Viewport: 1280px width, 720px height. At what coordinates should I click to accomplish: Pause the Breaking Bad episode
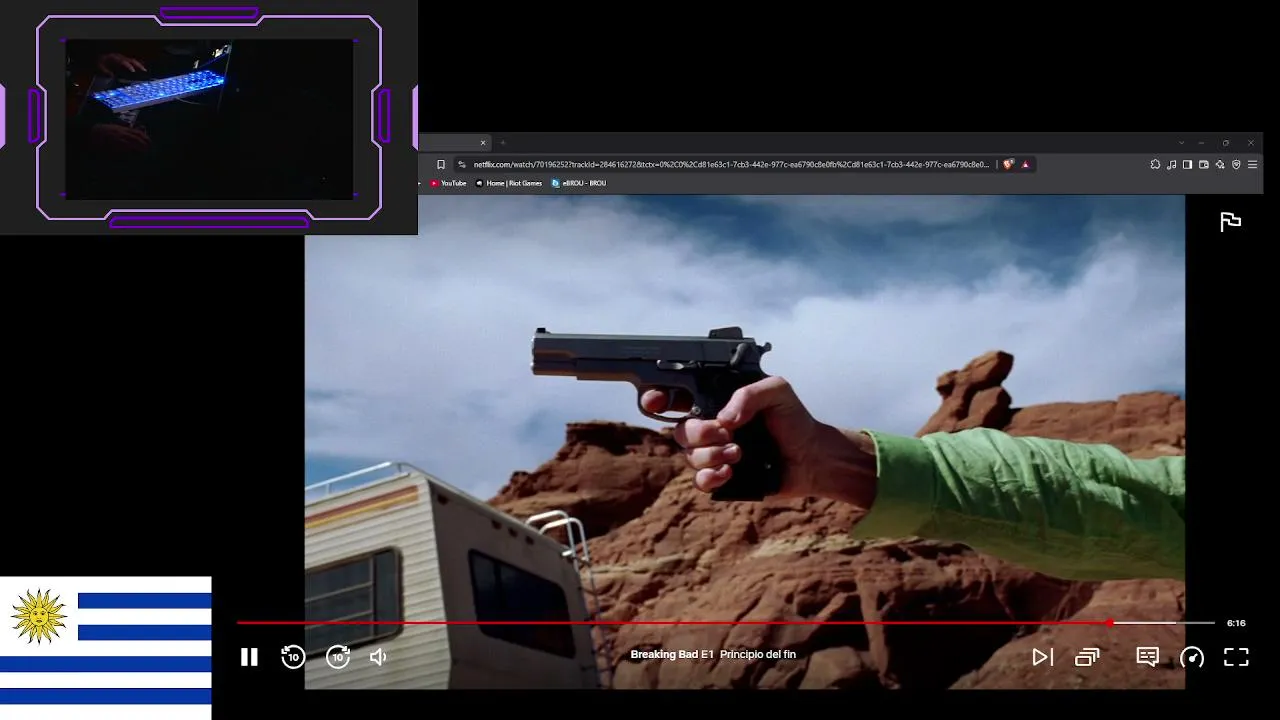(x=249, y=657)
